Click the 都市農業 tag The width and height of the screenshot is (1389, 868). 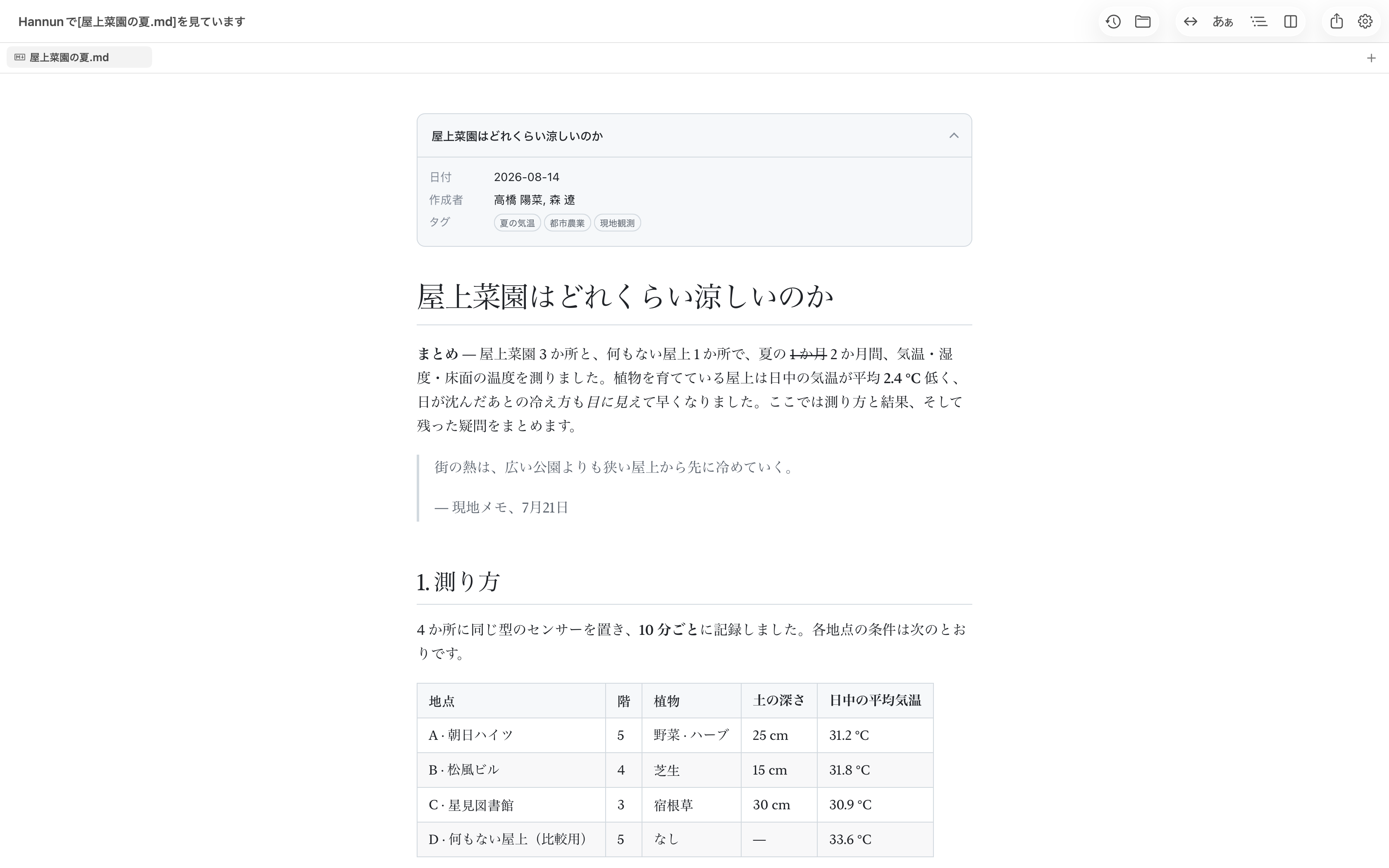click(567, 223)
